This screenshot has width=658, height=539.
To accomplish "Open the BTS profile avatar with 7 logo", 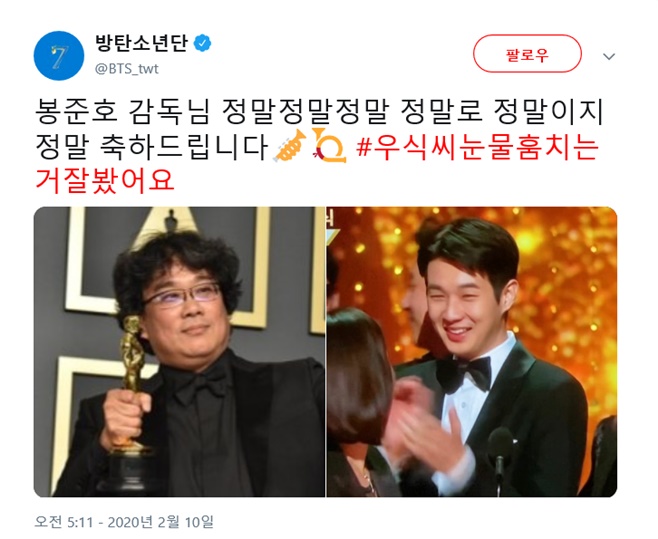I will (59, 55).
